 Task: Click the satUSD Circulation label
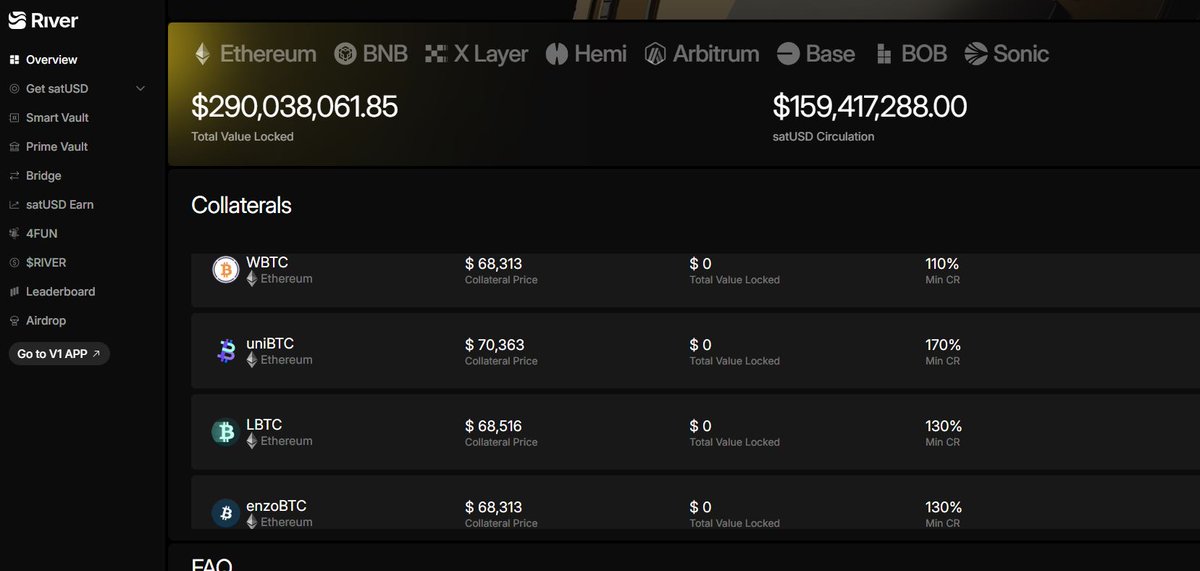pyautogui.click(x=824, y=136)
